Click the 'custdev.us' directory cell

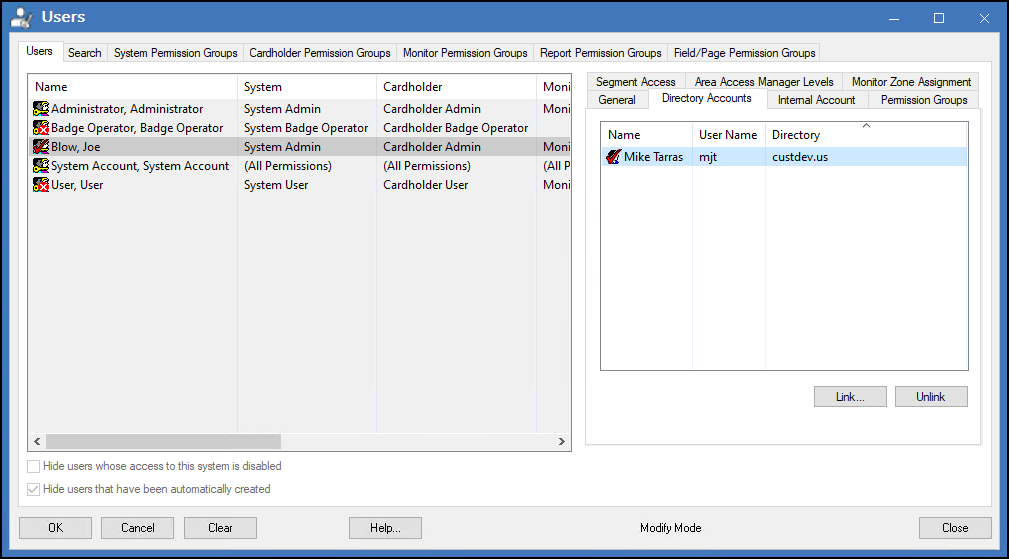coord(800,156)
